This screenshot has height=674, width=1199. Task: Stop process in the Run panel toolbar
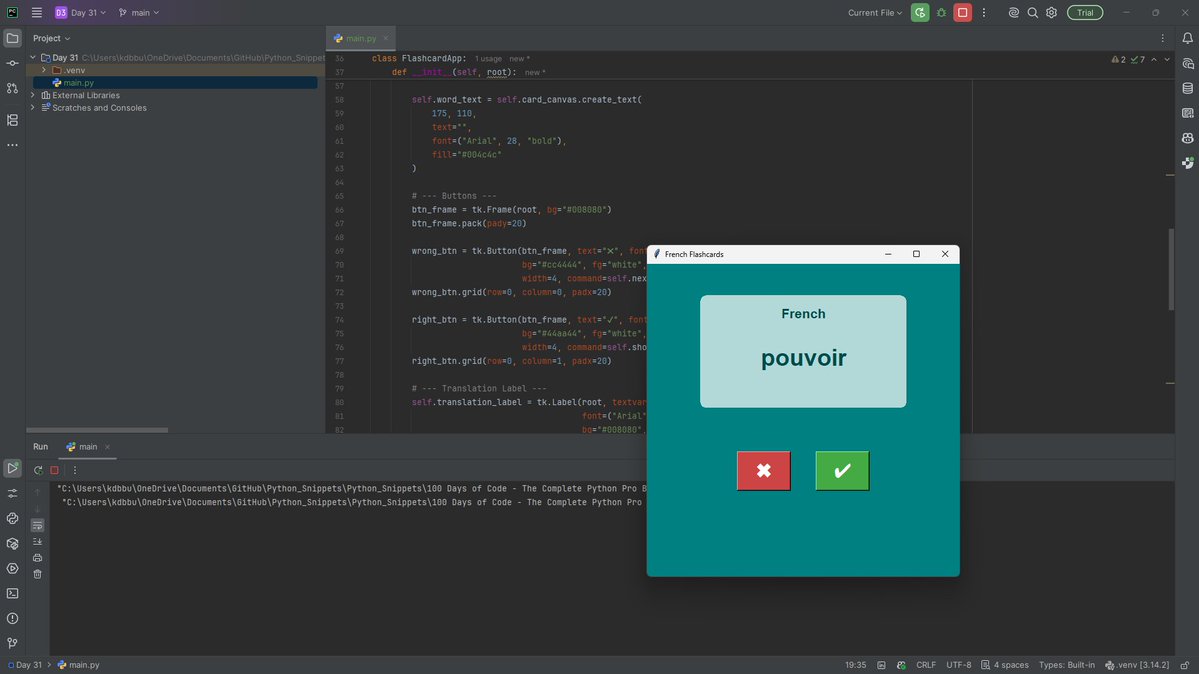click(54, 470)
